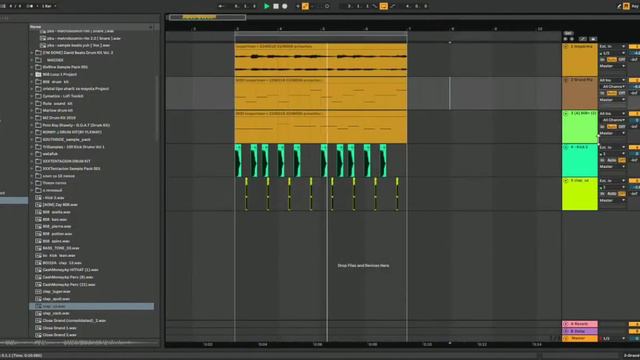
Task: Open the 1 Bar quantization menu
Action: pyautogui.click(x=49, y=6)
